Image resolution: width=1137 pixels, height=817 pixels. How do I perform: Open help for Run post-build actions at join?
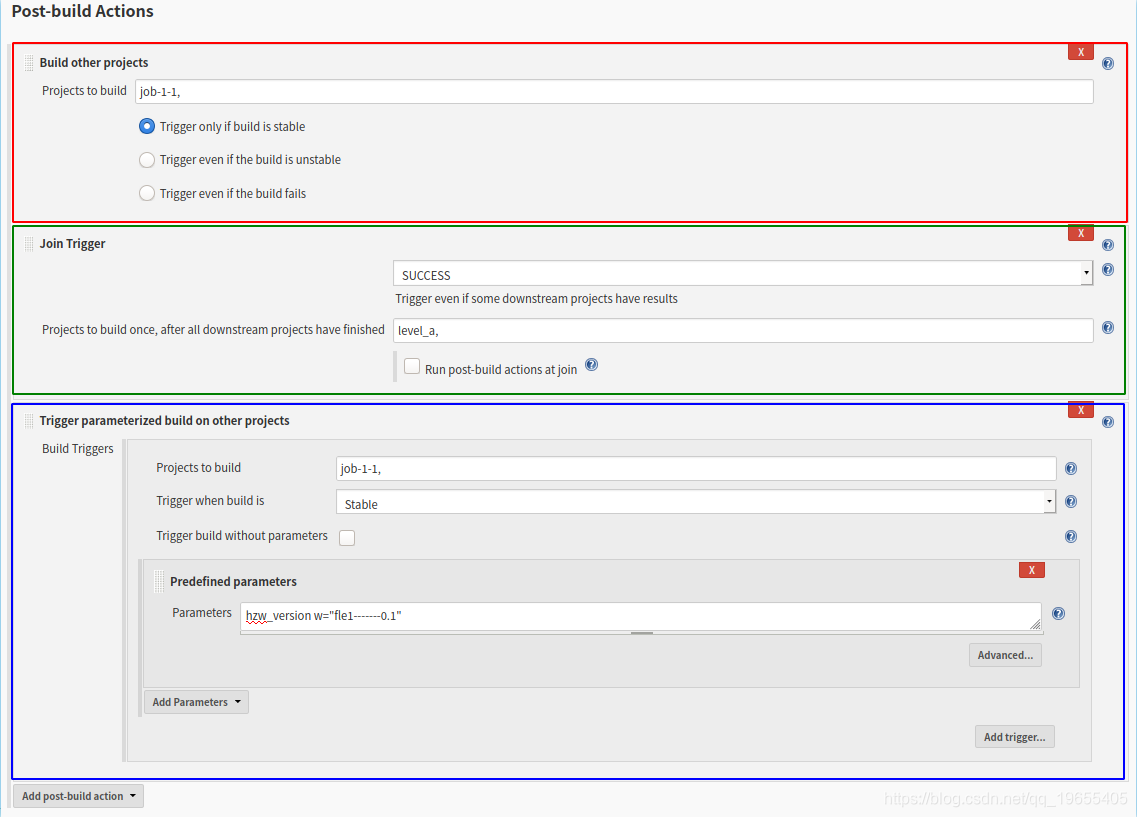tap(591, 365)
